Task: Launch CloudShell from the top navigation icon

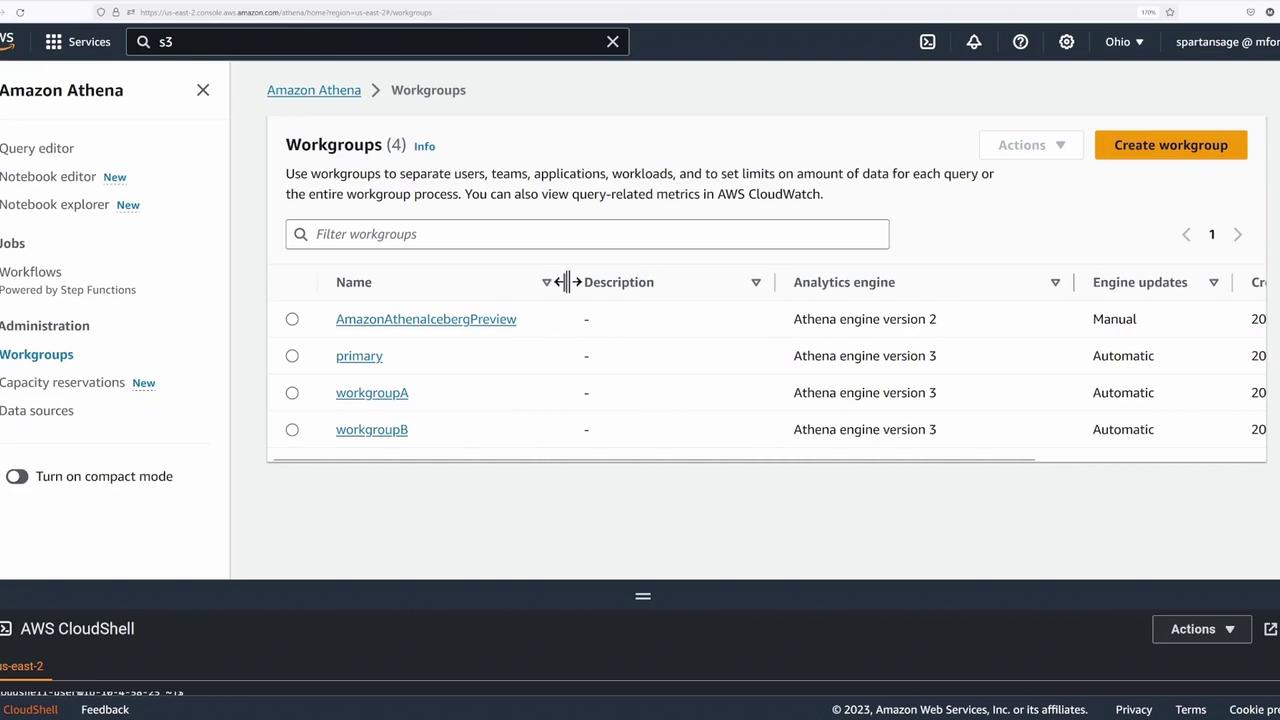Action: click(x=928, y=42)
